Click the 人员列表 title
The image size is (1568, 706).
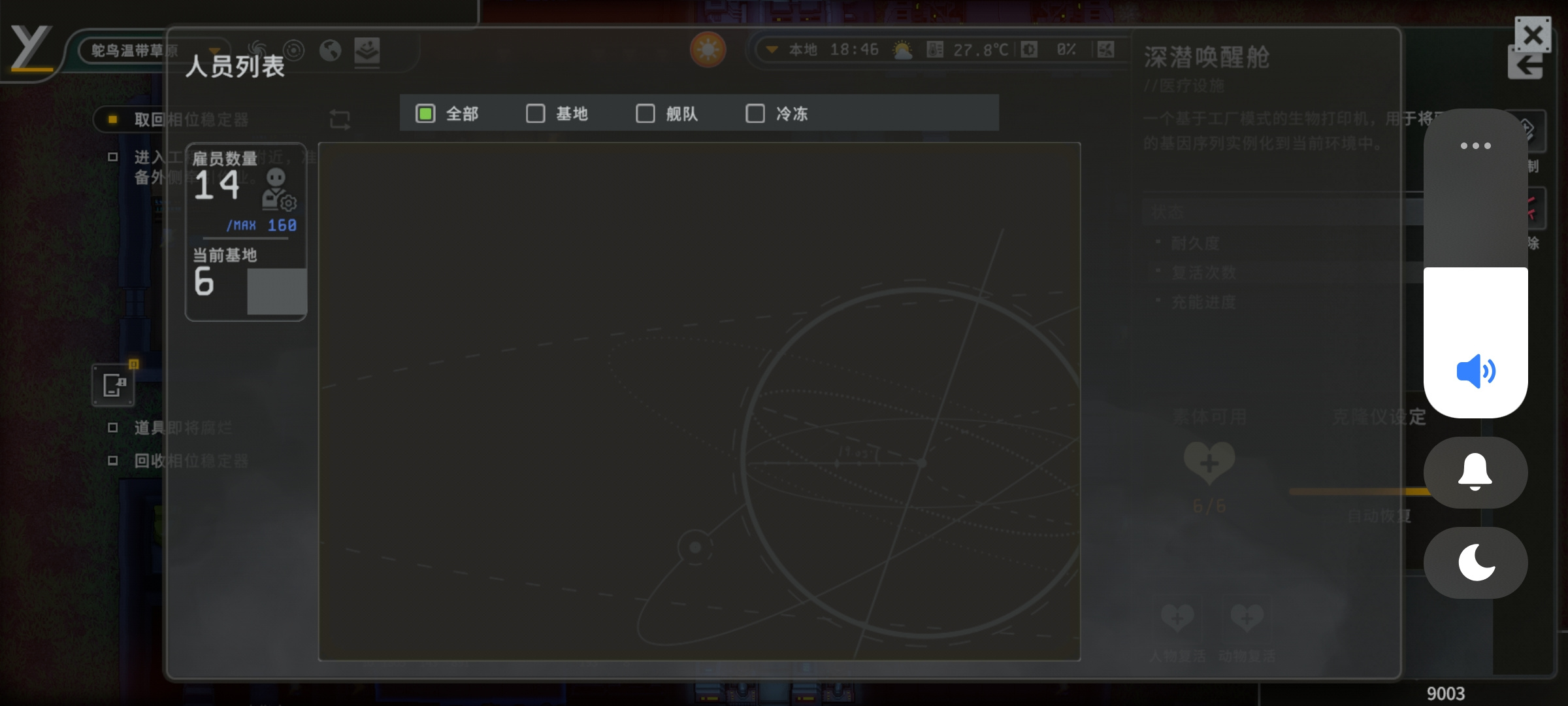coord(235,66)
